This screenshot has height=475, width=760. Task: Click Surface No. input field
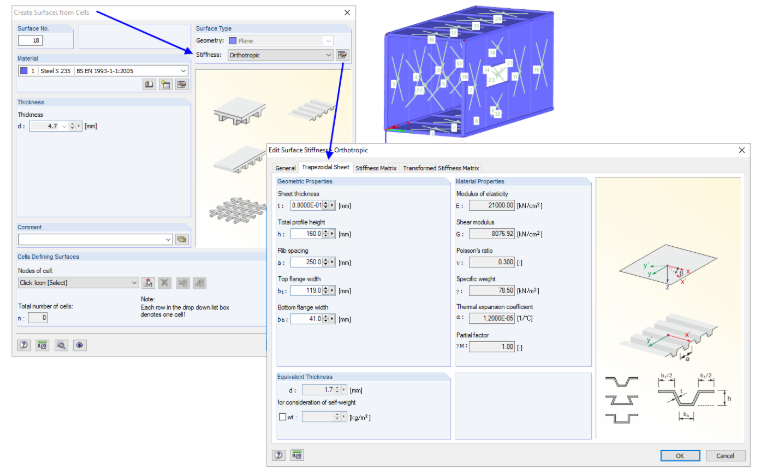(x=31, y=40)
